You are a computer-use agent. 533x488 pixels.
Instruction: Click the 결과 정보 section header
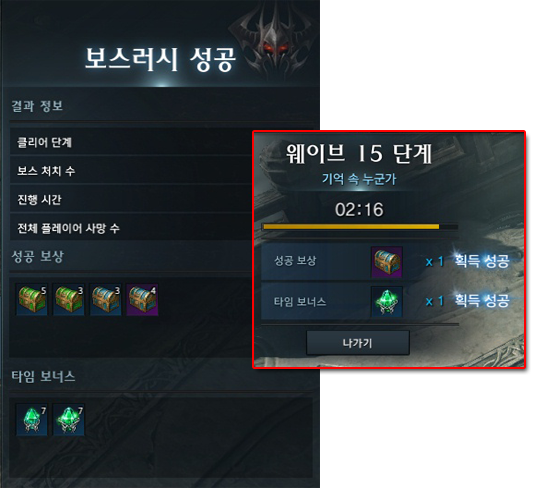click(37, 106)
